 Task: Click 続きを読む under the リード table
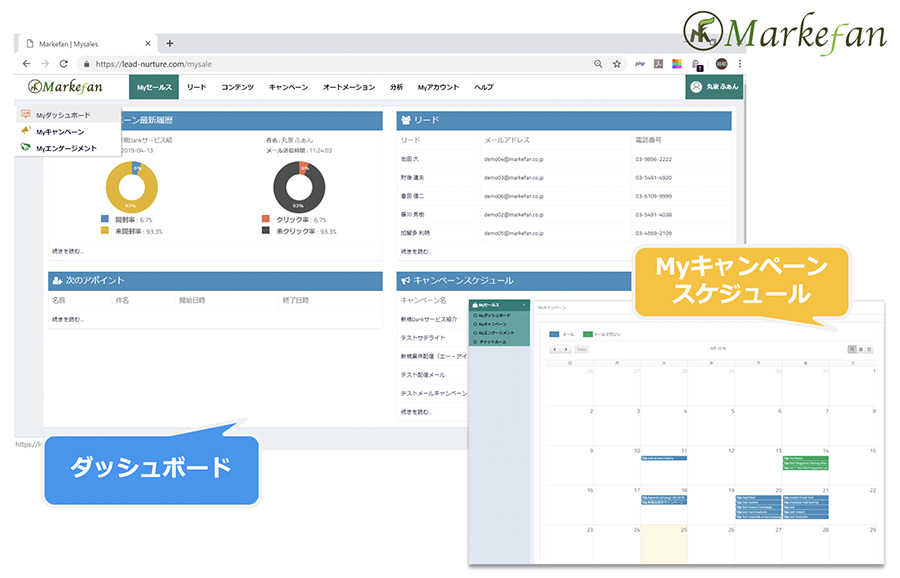417,251
